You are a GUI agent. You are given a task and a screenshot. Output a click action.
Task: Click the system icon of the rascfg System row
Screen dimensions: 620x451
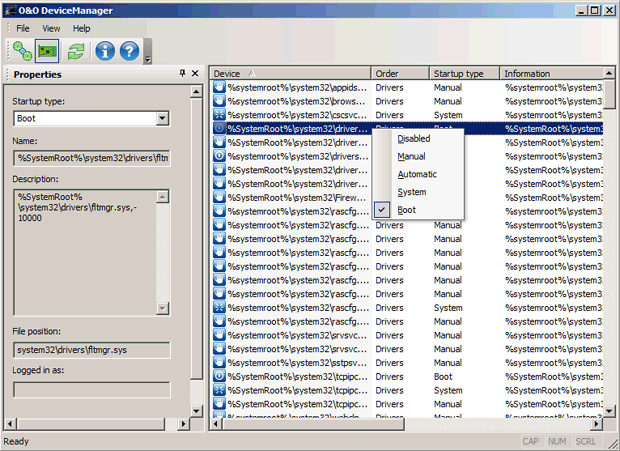click(219, 307)
